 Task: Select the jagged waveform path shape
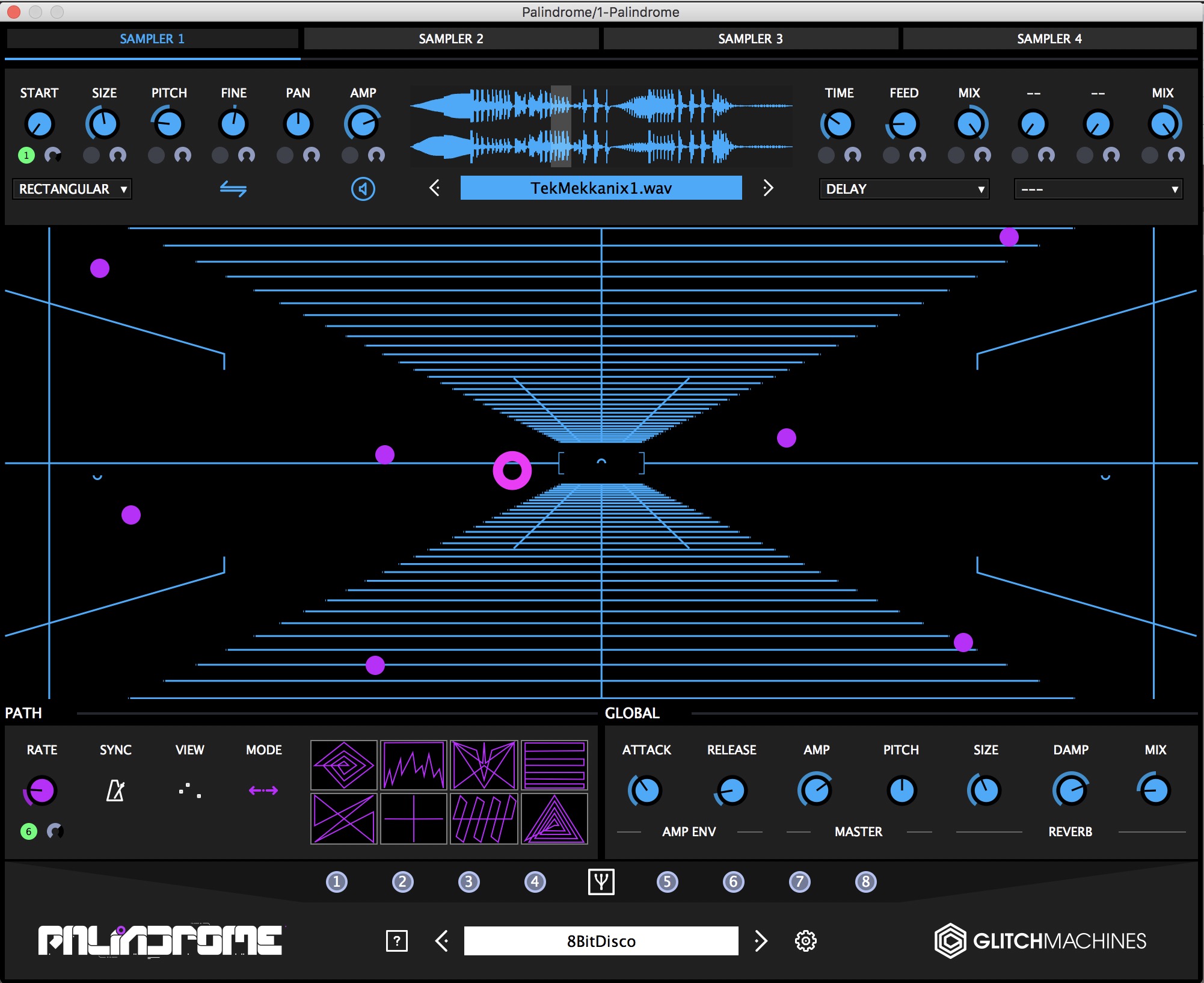[414, 765]
